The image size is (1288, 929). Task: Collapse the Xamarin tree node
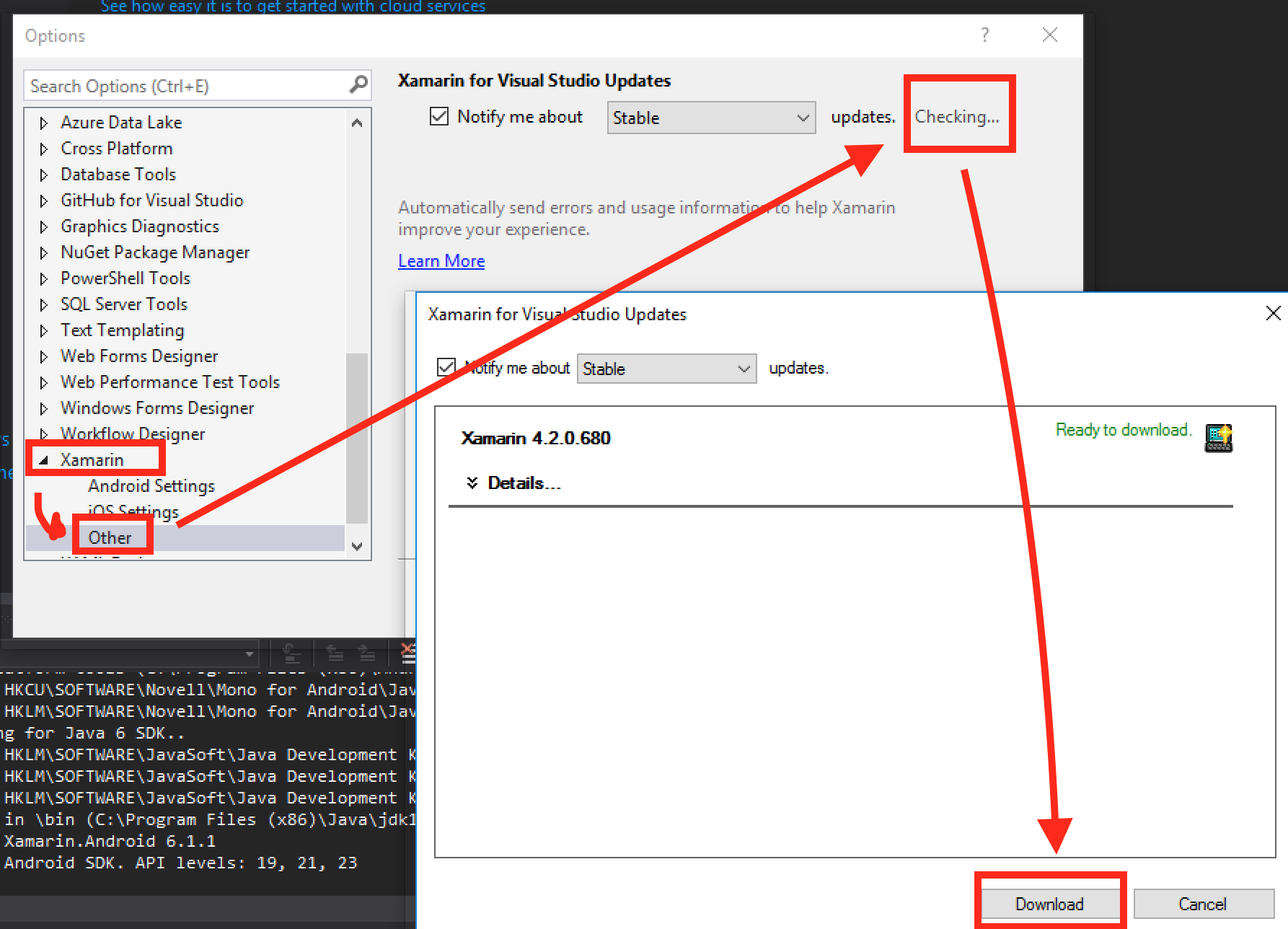[44, 460]
